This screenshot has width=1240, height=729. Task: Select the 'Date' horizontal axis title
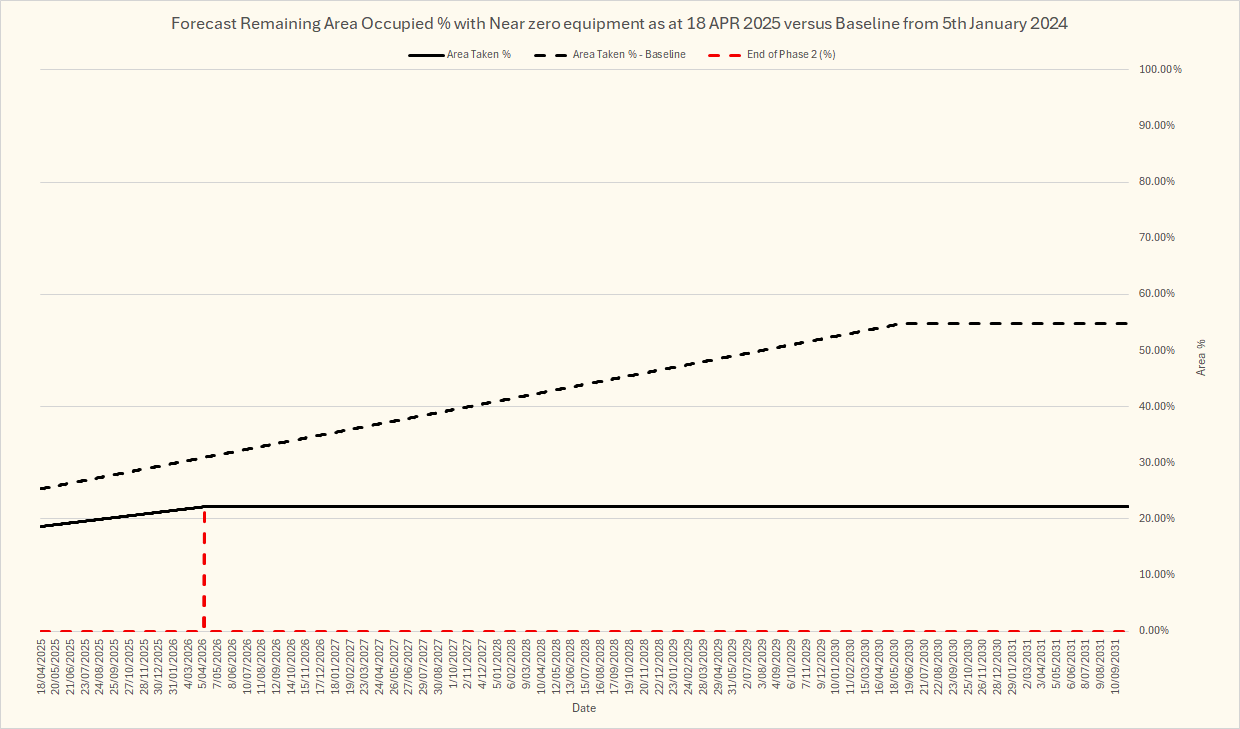point(584,709)
